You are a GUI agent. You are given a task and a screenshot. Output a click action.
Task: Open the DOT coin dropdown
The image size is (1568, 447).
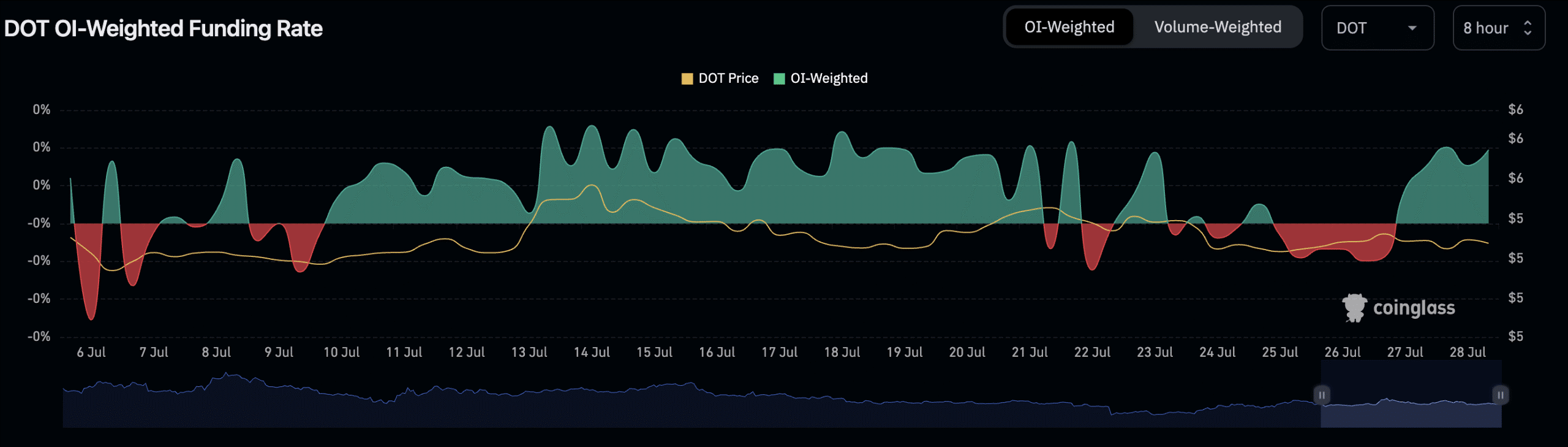coord(1376,28)
